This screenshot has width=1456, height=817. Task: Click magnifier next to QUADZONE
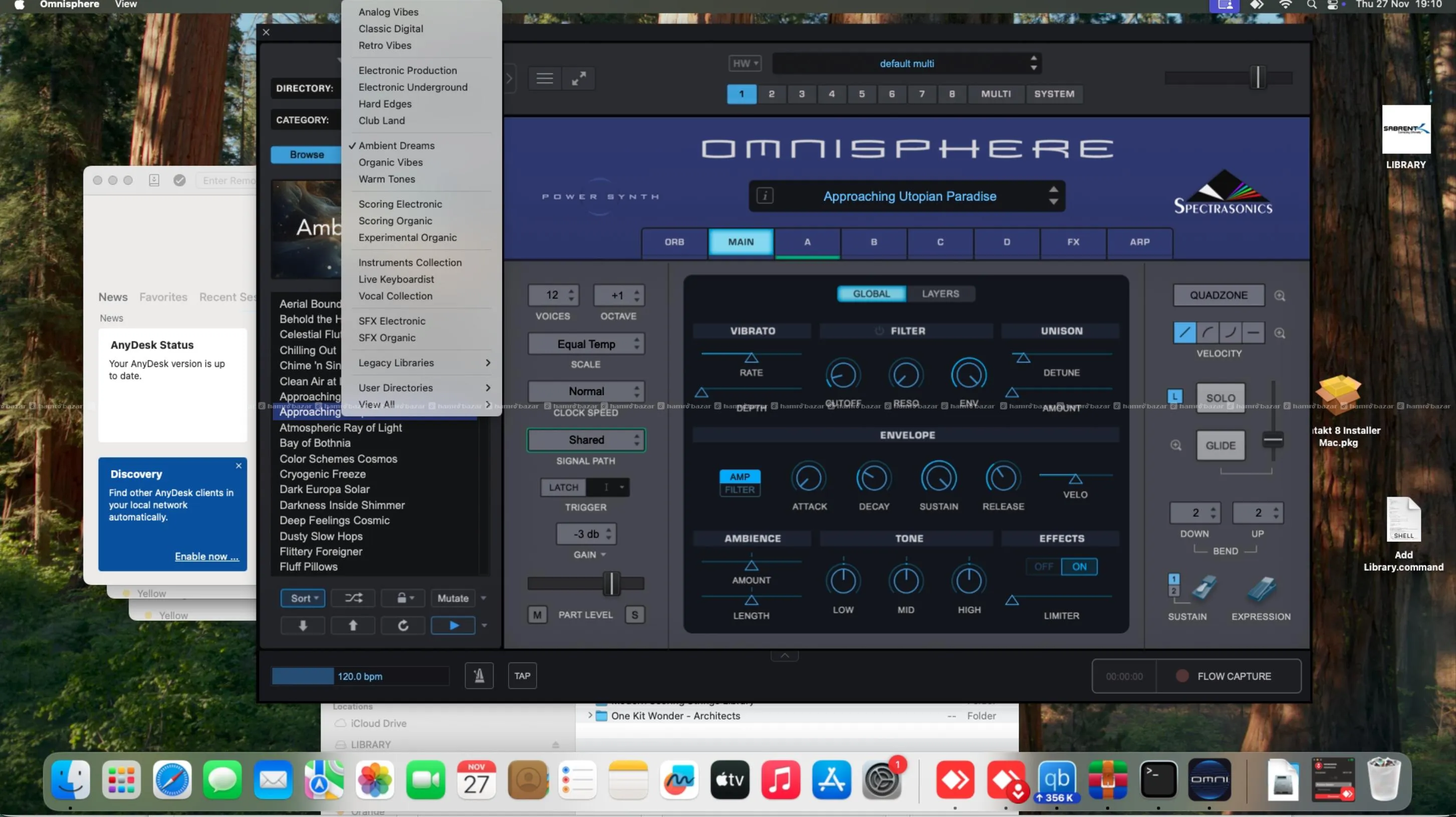coord(1280,296)
